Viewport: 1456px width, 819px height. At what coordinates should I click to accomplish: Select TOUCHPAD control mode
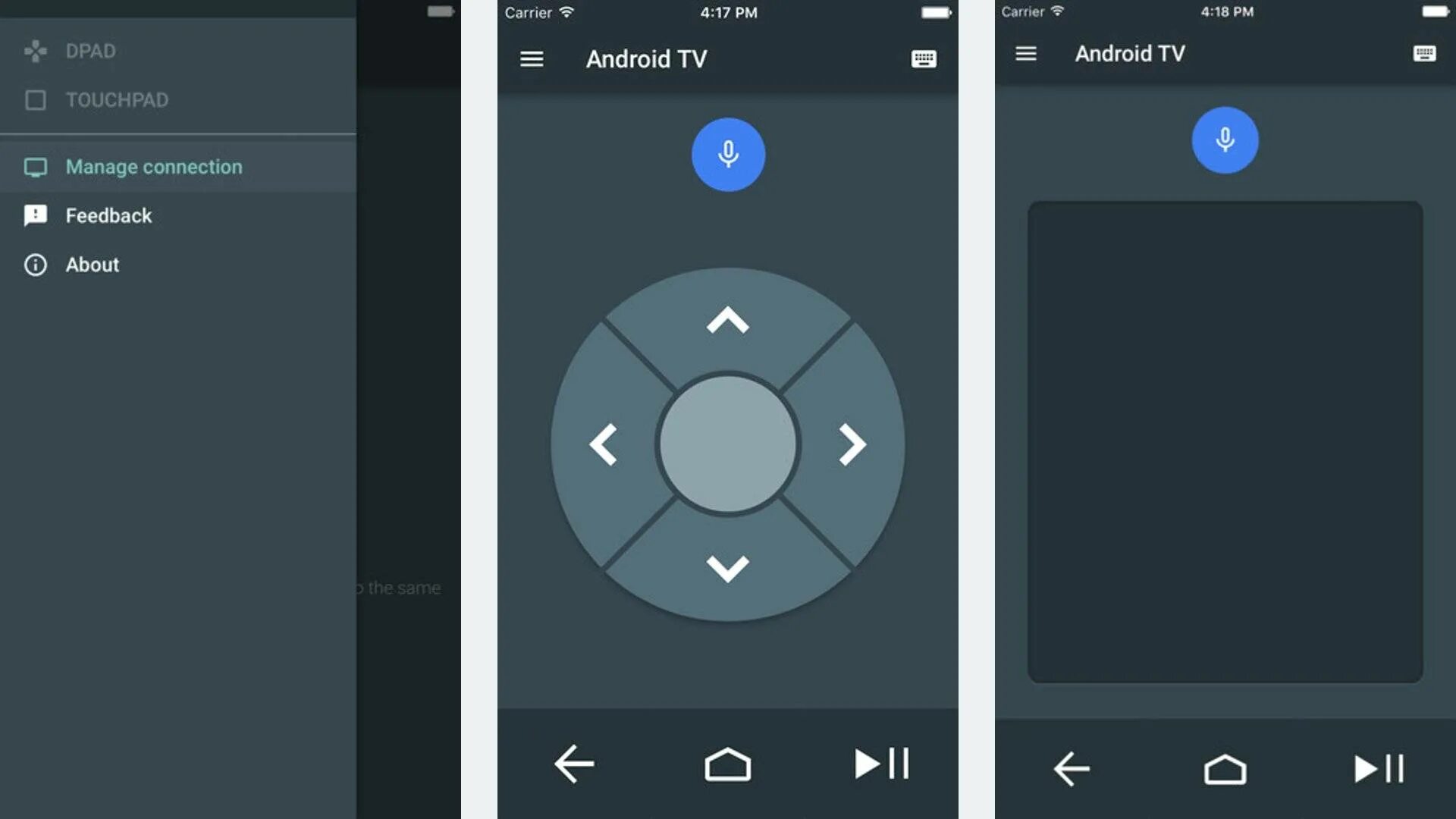[116, 99]
